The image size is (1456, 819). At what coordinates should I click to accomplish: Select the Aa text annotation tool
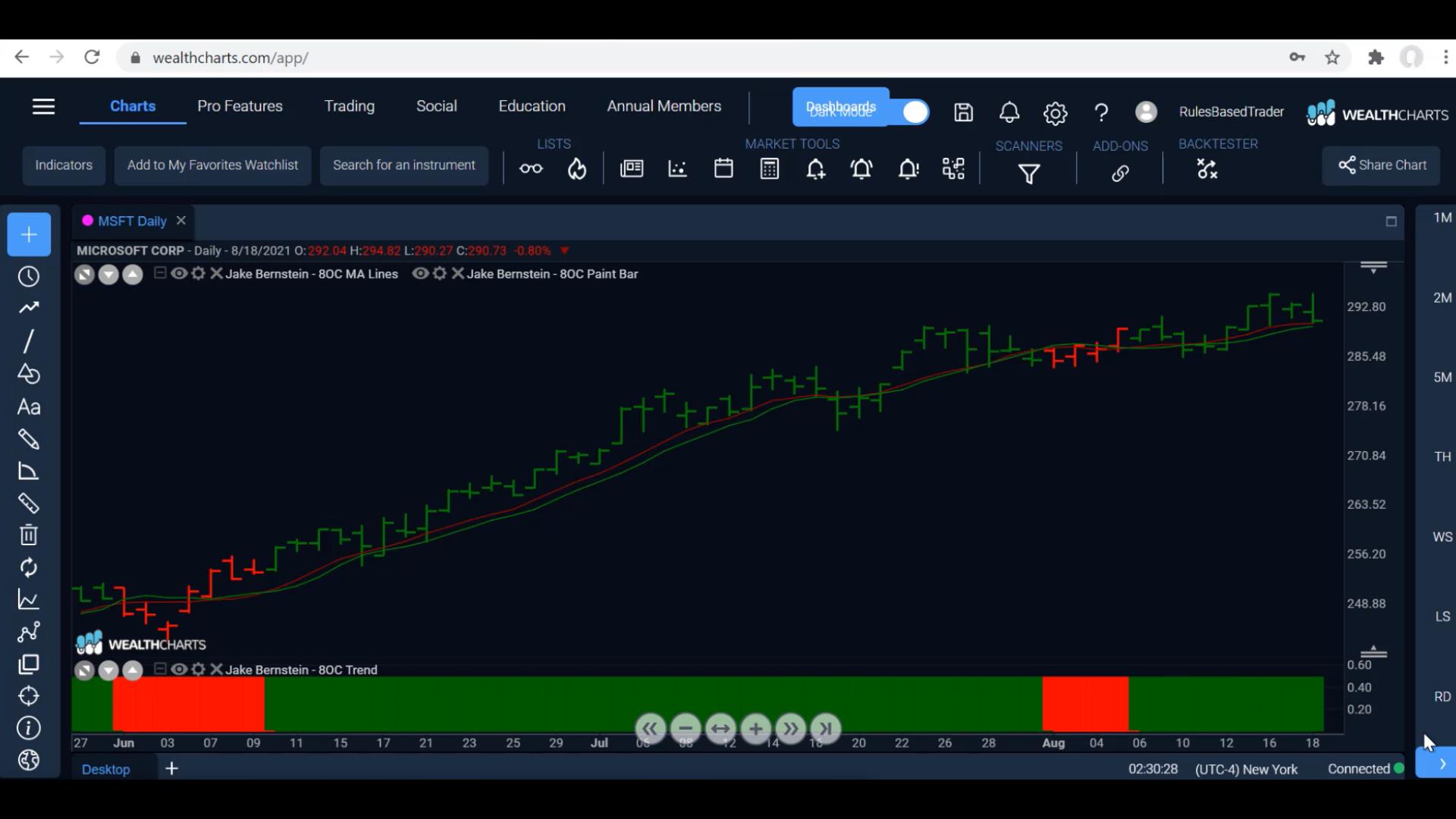(x=29, y=407)
